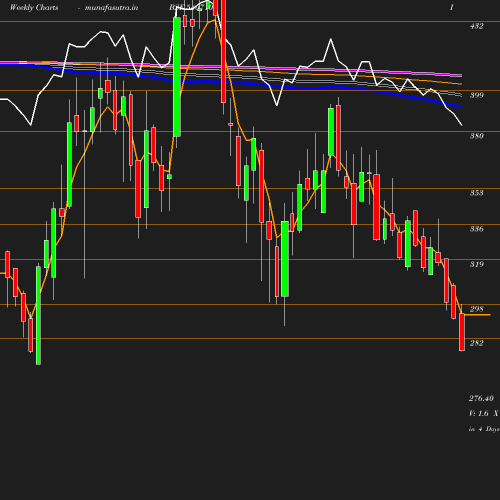
Task: Select the 298 price level label
Action: (476, 309)
